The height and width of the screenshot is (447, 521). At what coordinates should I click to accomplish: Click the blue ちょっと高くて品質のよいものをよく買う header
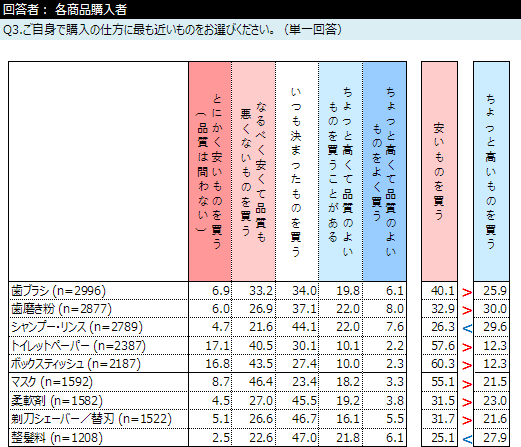[x=384, y=171]
